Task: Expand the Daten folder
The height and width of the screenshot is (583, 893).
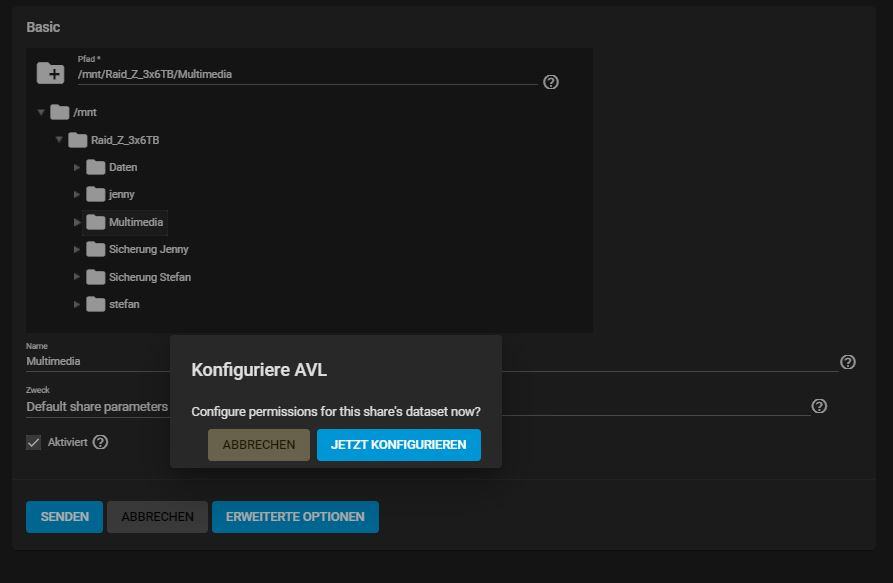Action: (77, 167)
